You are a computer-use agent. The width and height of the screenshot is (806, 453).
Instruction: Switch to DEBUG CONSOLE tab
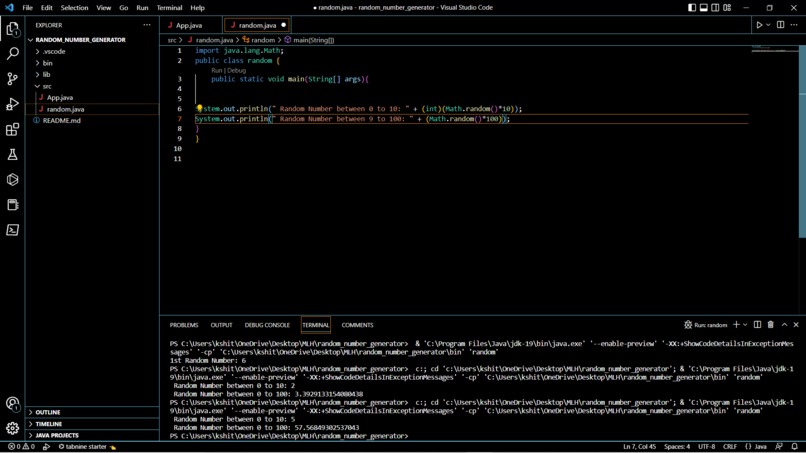point(267,325)
